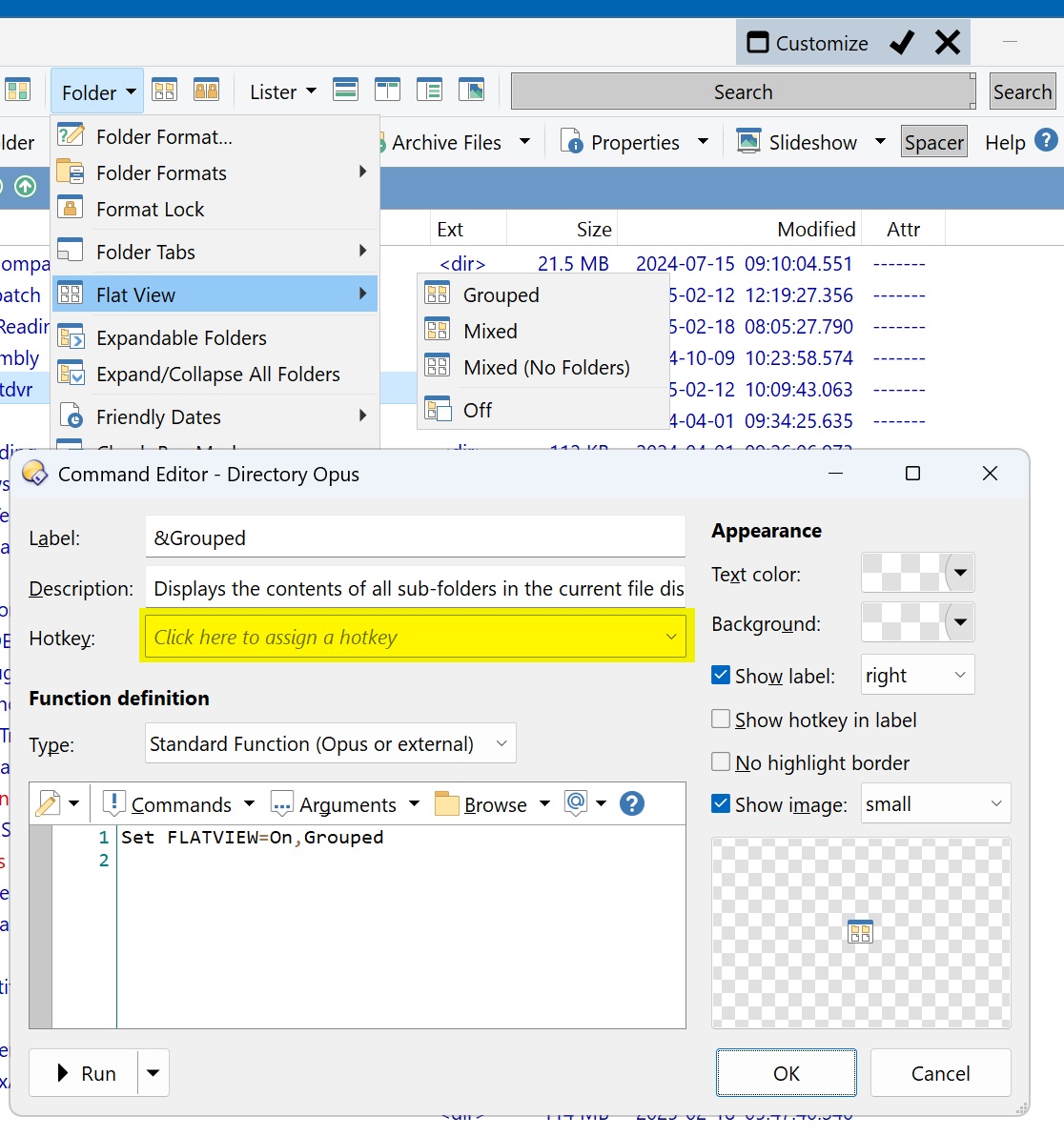The image size is (1064, 1136).
Task: Click the Description input field
Action: [416, 588]
